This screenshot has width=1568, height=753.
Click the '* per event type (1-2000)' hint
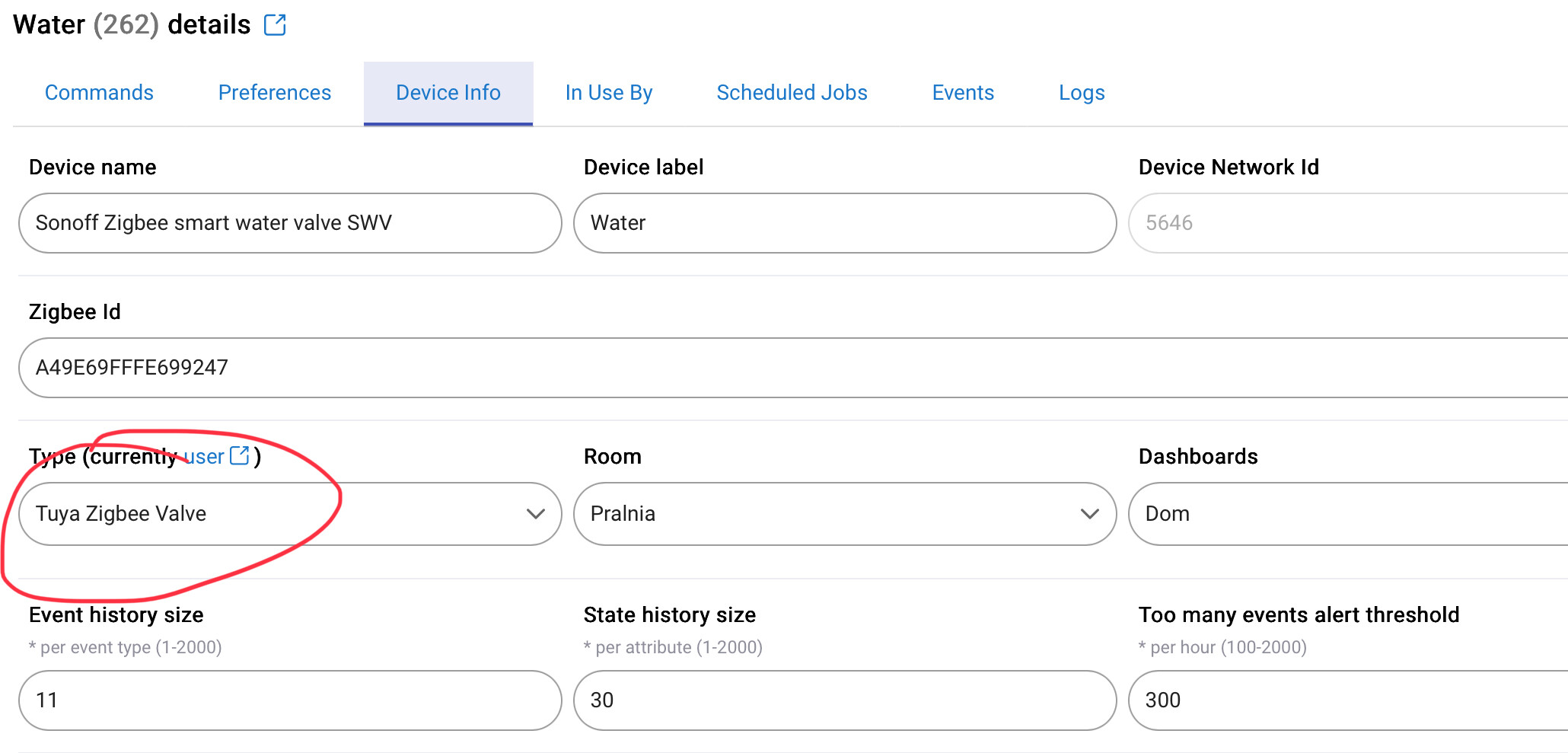[126, 647]
